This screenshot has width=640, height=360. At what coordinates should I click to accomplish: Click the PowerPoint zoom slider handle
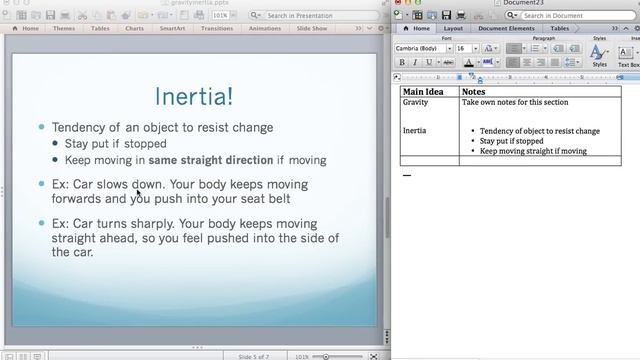pos(326,357)
